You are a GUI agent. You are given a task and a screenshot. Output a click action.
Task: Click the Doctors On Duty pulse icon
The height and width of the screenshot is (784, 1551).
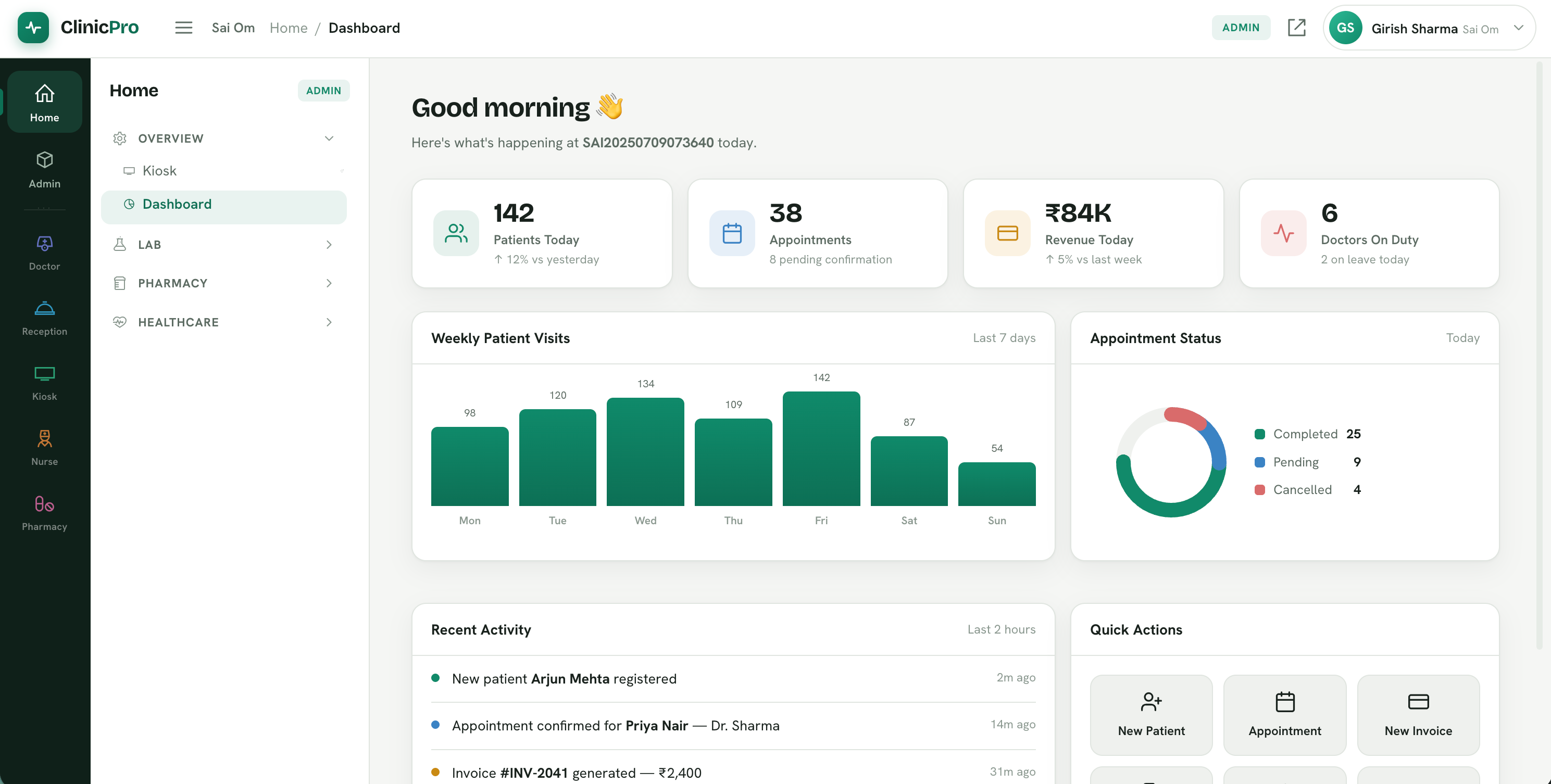pos(1283,233)
